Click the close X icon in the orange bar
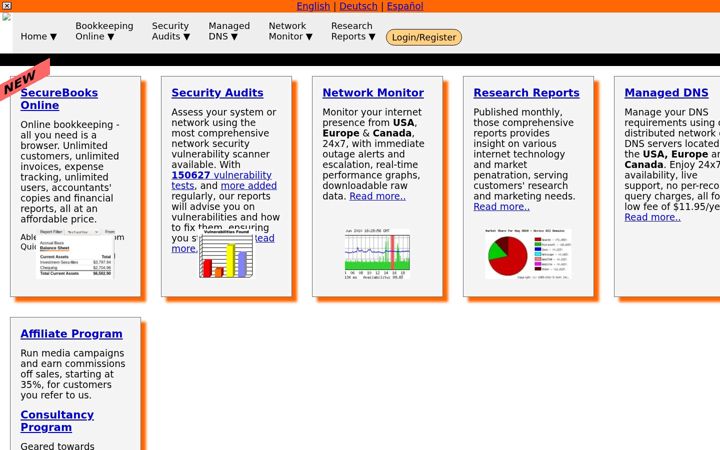Image resolution: width=720 pixels, height=450 pixels. point(6,6)
